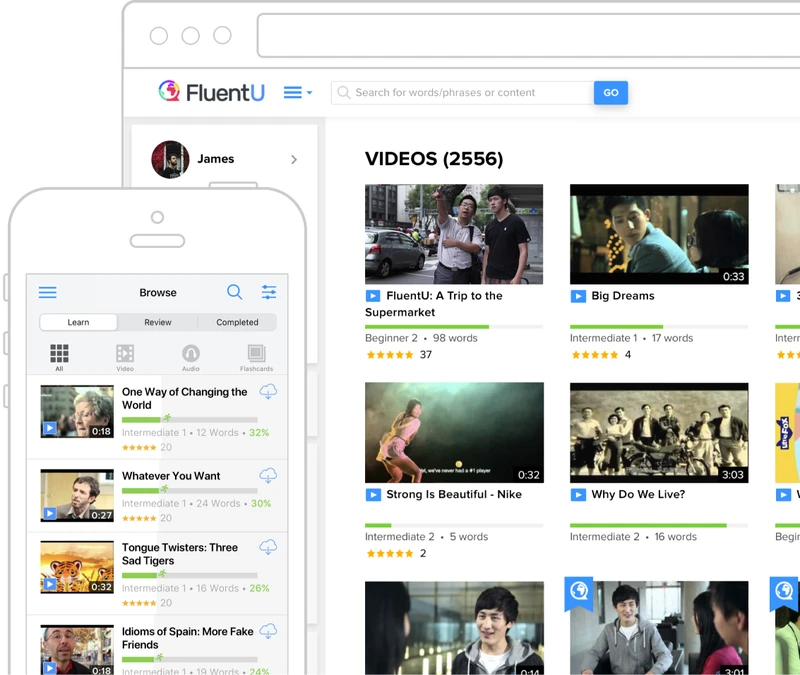Tap the search magnifier in the Browse screen
Screen dimensions: 800x675
[x=234, y=292]
